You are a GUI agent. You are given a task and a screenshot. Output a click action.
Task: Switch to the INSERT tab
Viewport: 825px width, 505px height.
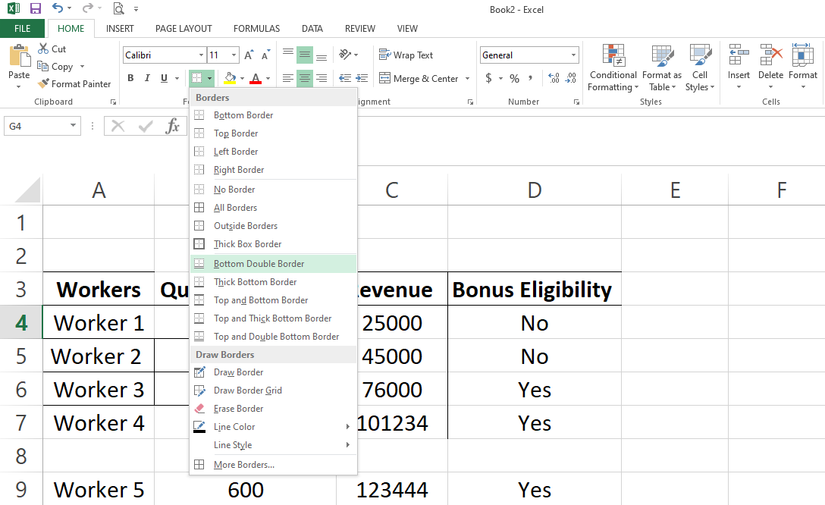click(119, 28)
